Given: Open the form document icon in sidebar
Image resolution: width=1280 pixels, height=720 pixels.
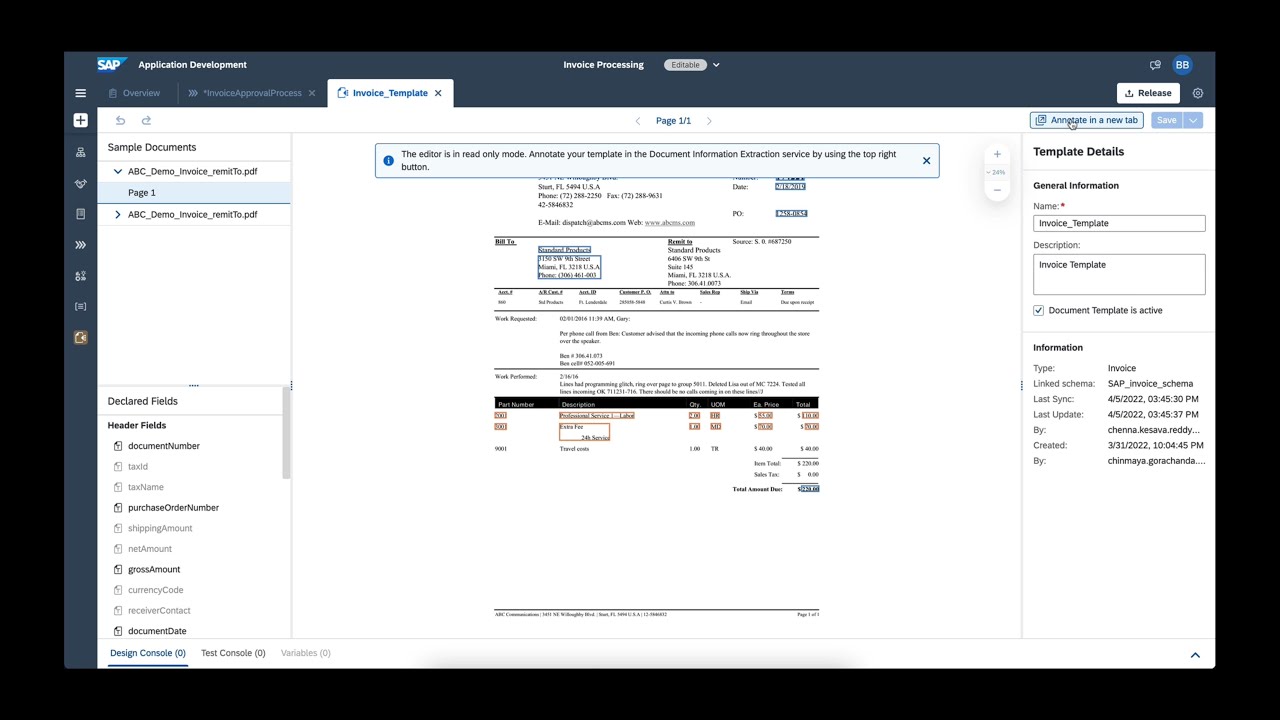Looking at the screenshot, I should (81, 214).
